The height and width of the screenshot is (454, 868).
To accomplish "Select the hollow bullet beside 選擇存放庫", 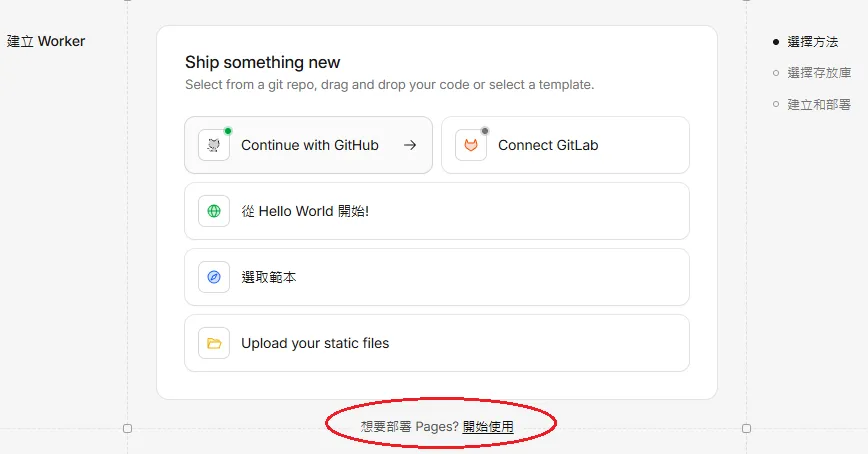I will coord(776,73).
